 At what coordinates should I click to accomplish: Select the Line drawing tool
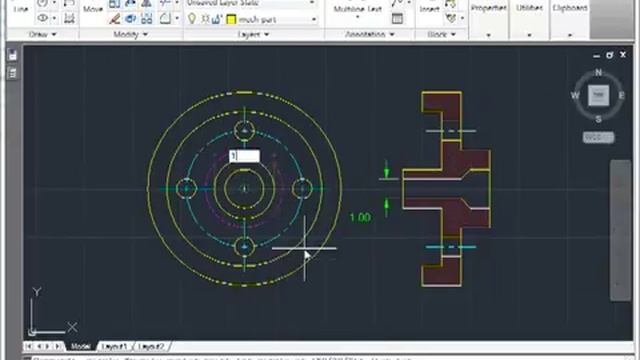click(21, 8)
